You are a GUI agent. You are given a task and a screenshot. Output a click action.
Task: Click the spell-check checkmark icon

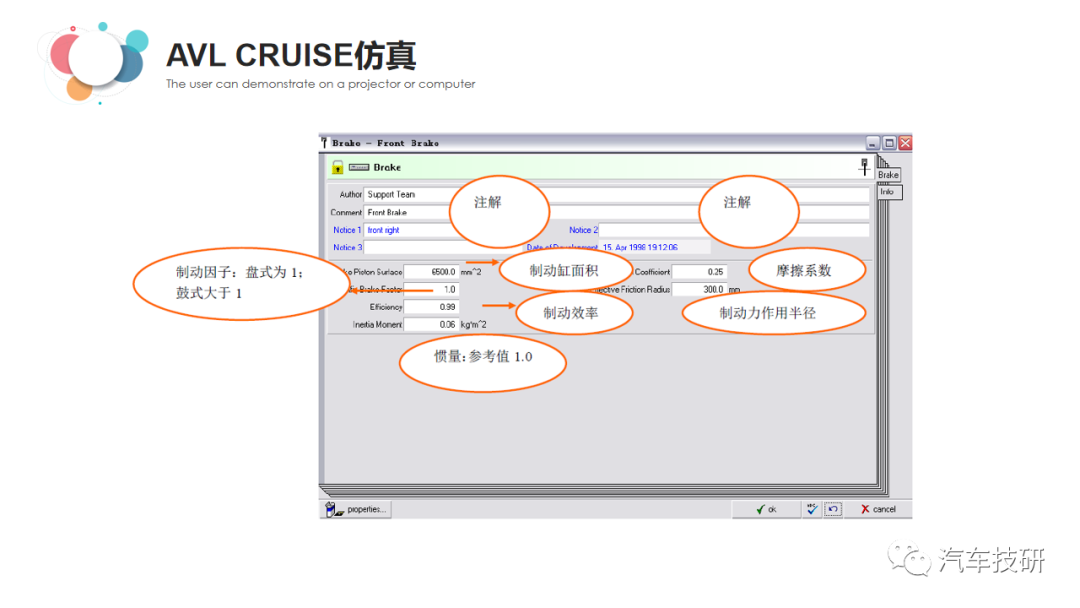(x=812, y=509)
